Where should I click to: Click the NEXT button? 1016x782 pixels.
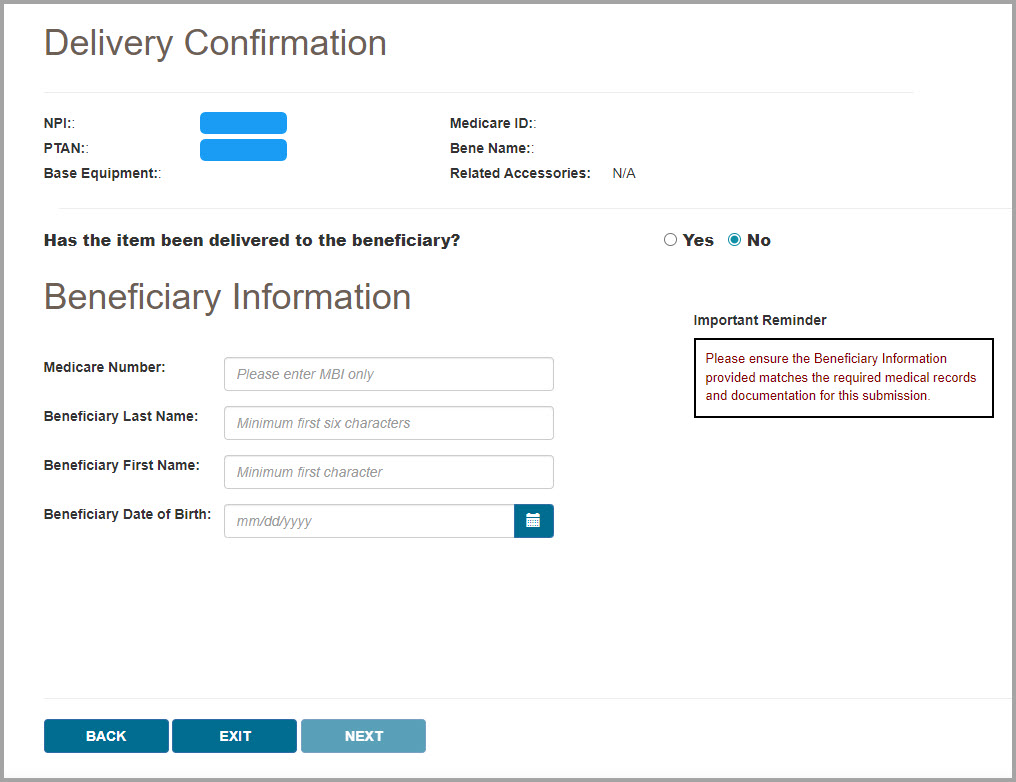tap(363, 735)
